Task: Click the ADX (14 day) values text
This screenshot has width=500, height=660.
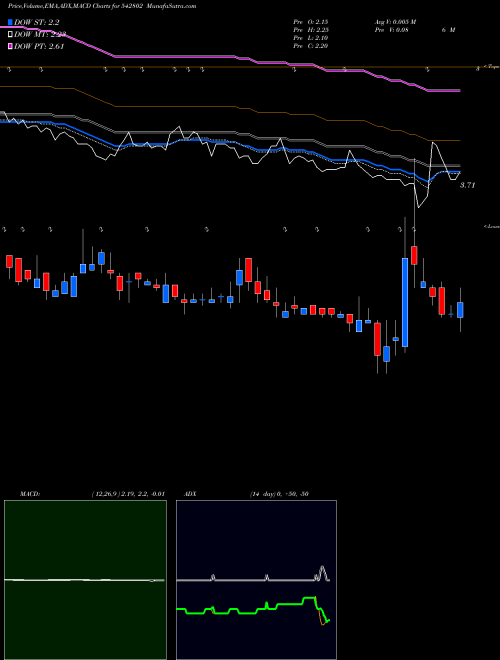Action: tap(279, 494)
